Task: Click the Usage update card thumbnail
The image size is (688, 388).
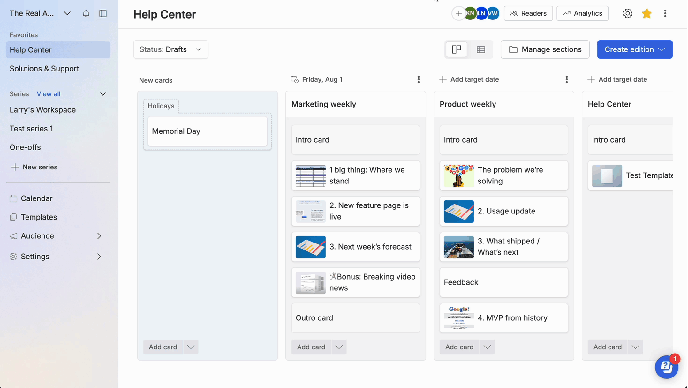Action: click(459, 211)
